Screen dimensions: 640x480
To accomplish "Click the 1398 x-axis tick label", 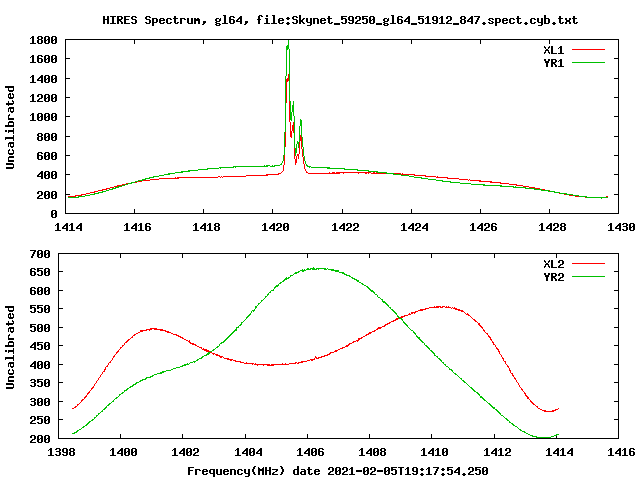I will coord(62,452).
